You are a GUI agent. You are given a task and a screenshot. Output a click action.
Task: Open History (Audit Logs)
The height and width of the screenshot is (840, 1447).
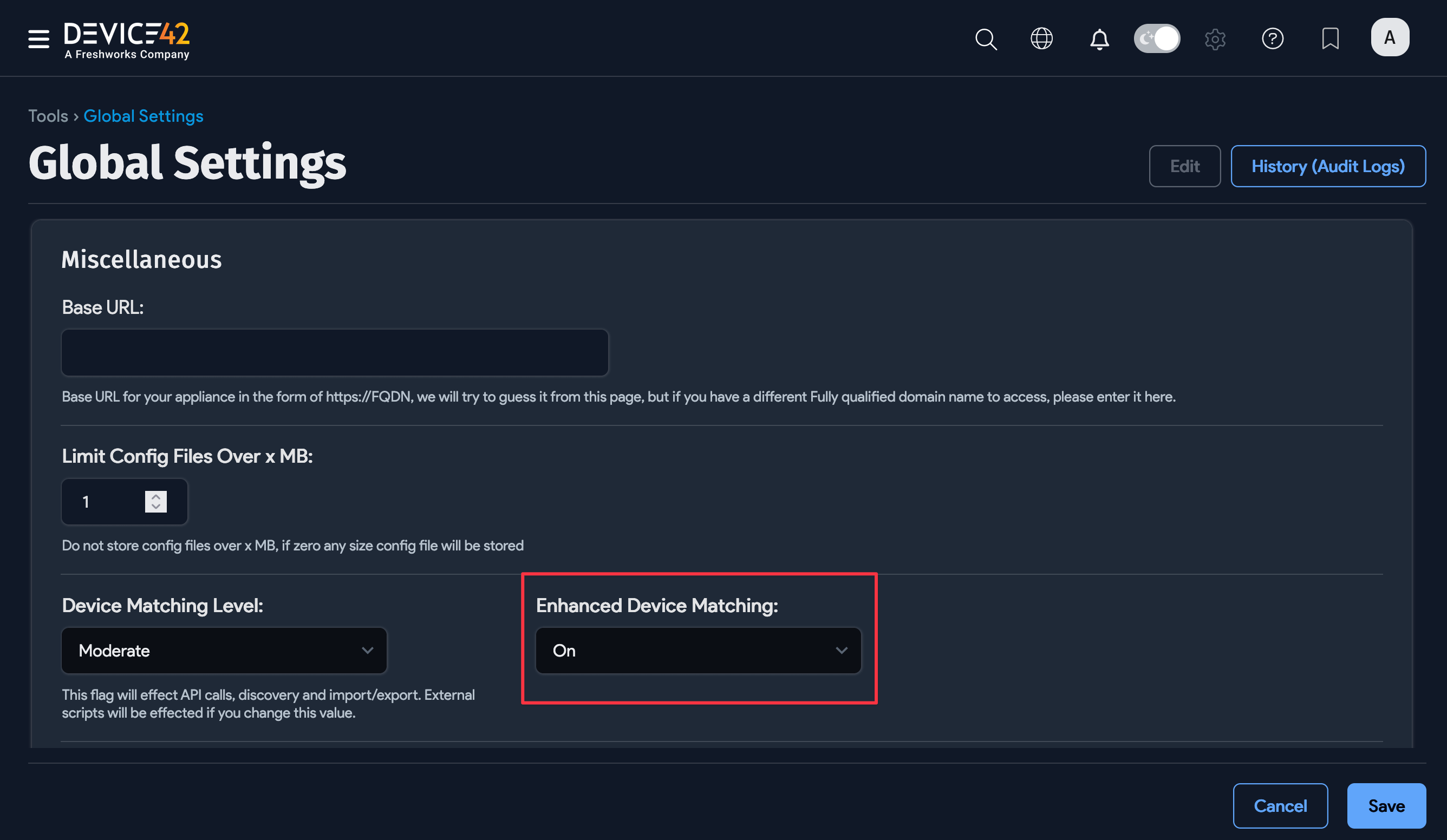tap(1328, 166)
